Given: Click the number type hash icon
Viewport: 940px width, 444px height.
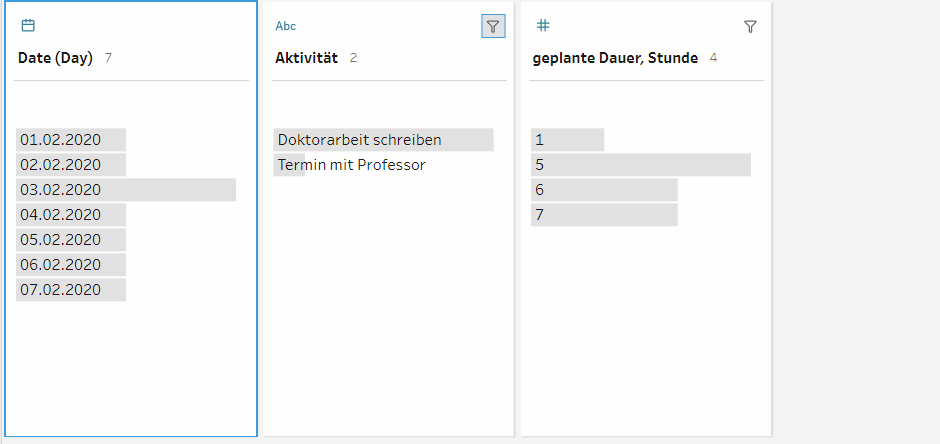Looking at the screenshot, I should 543,26.
